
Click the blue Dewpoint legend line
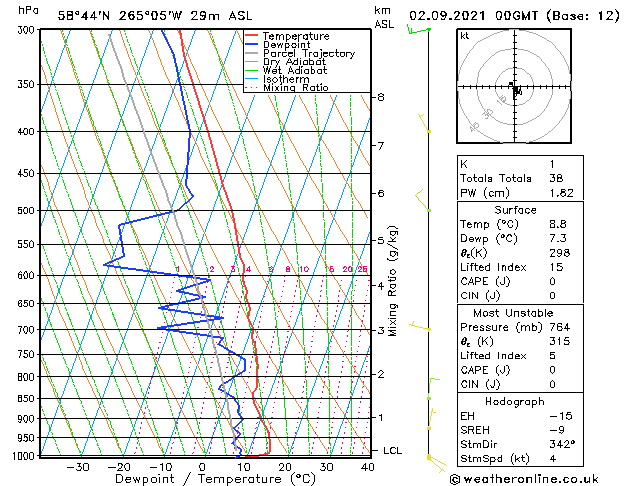pos(252,45)
